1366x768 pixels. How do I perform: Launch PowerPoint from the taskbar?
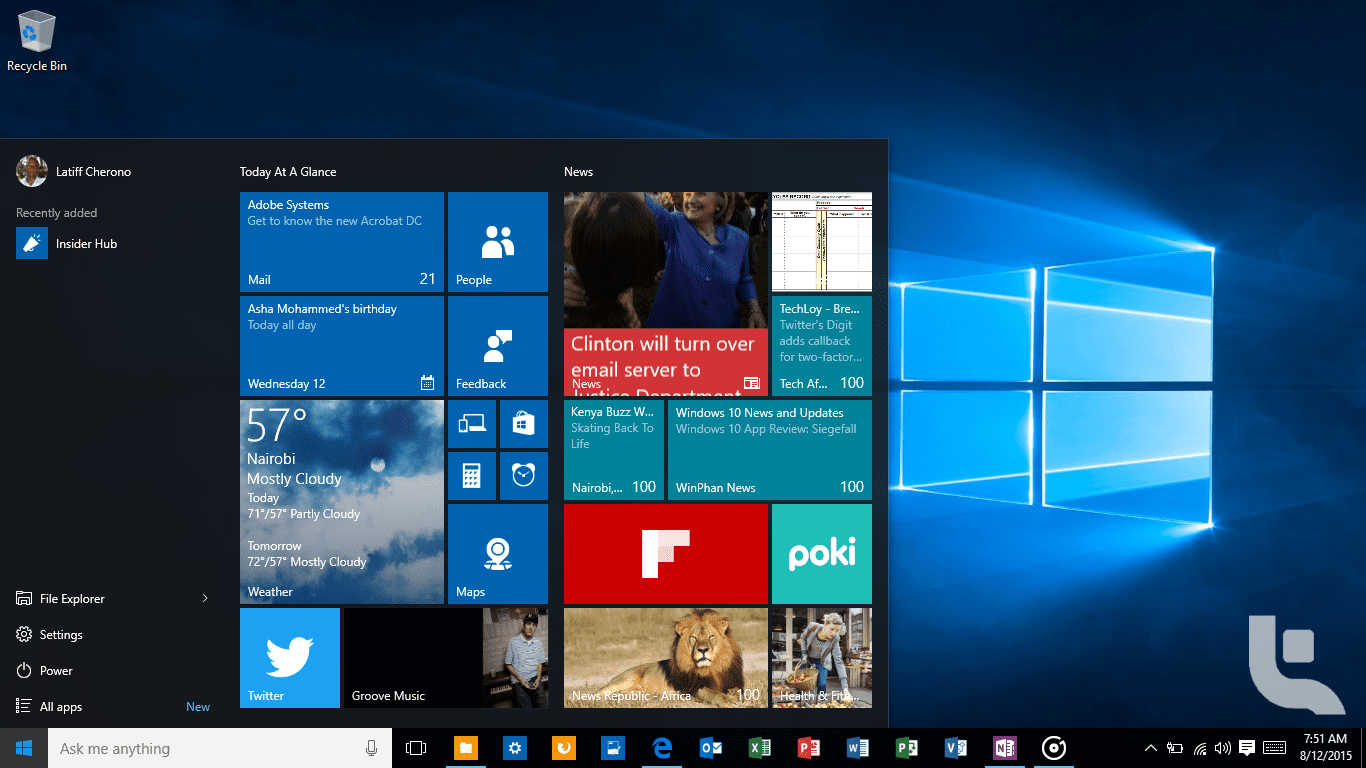pos(809,748)
